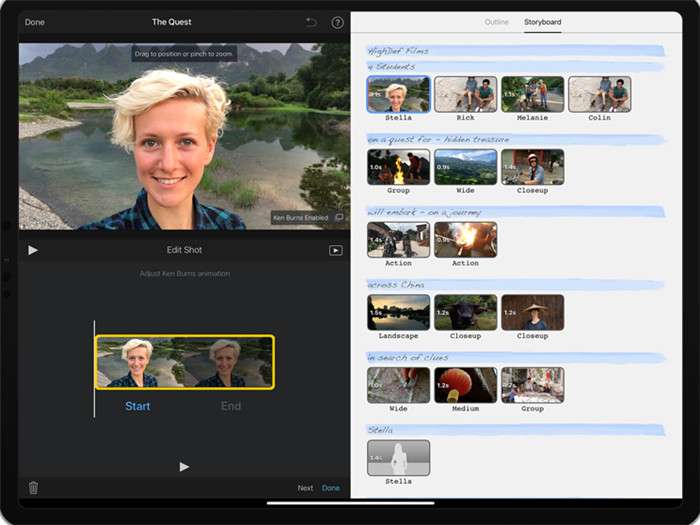Select the empty Stella placeholder shot
The height and width of the screenshot is (525, 700).
pos(398,458)
